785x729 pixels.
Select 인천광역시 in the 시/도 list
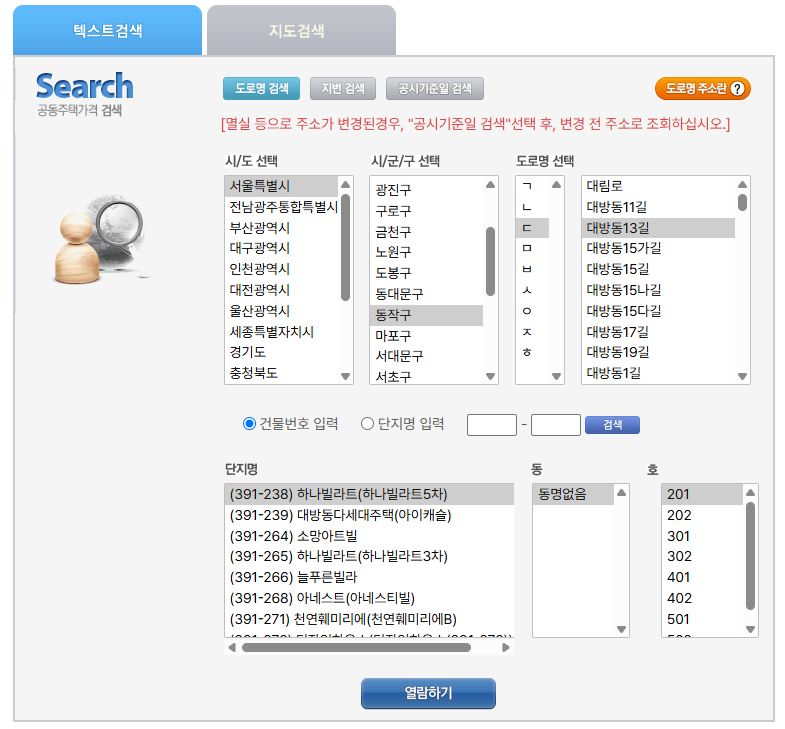pos(281,269)
